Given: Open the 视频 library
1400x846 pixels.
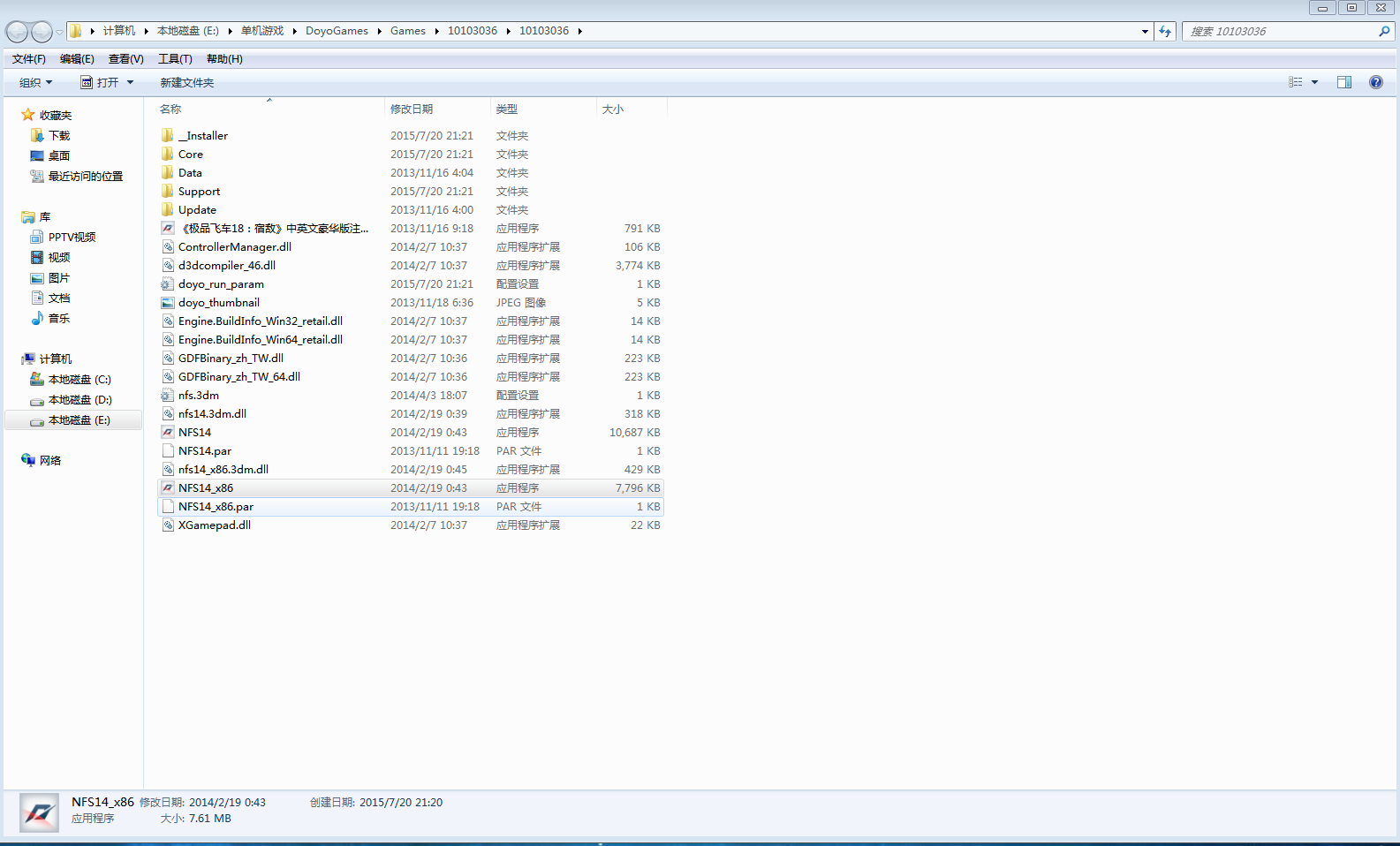Looking at the screenshot, I should point(58,257).
